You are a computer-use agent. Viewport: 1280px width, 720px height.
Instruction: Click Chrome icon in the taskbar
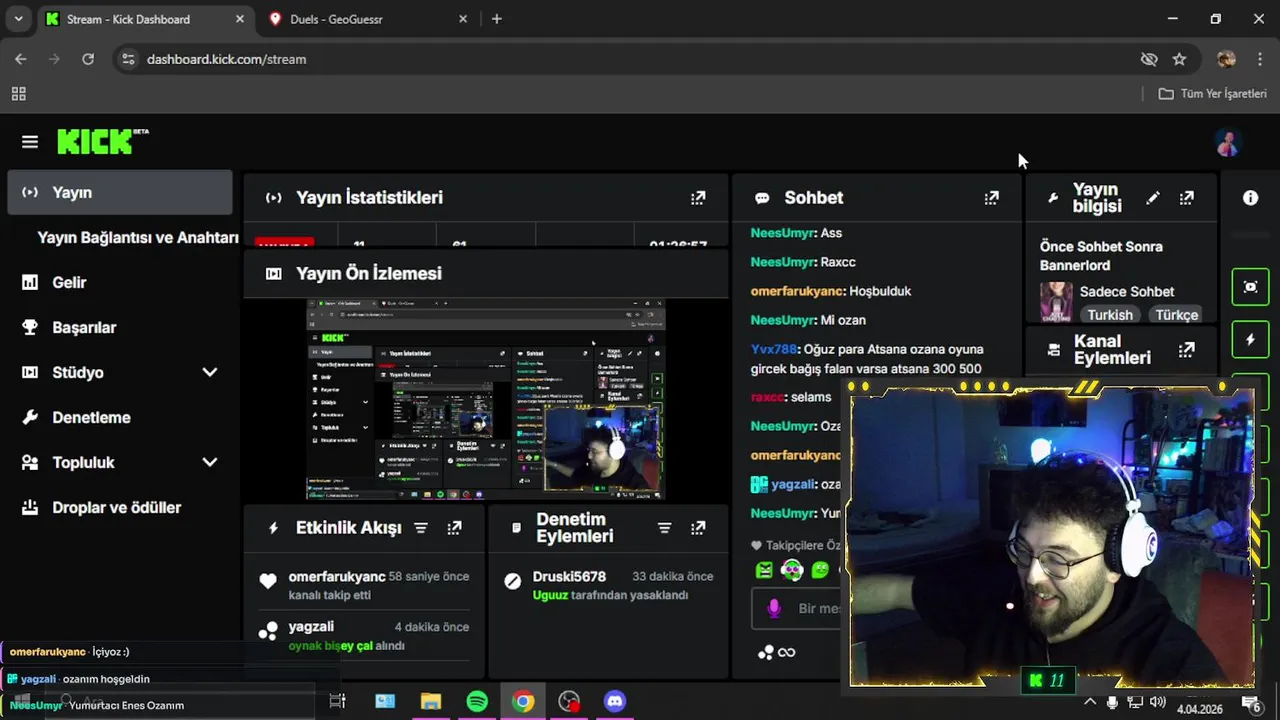pyautogui.click(x=523, y=701)
